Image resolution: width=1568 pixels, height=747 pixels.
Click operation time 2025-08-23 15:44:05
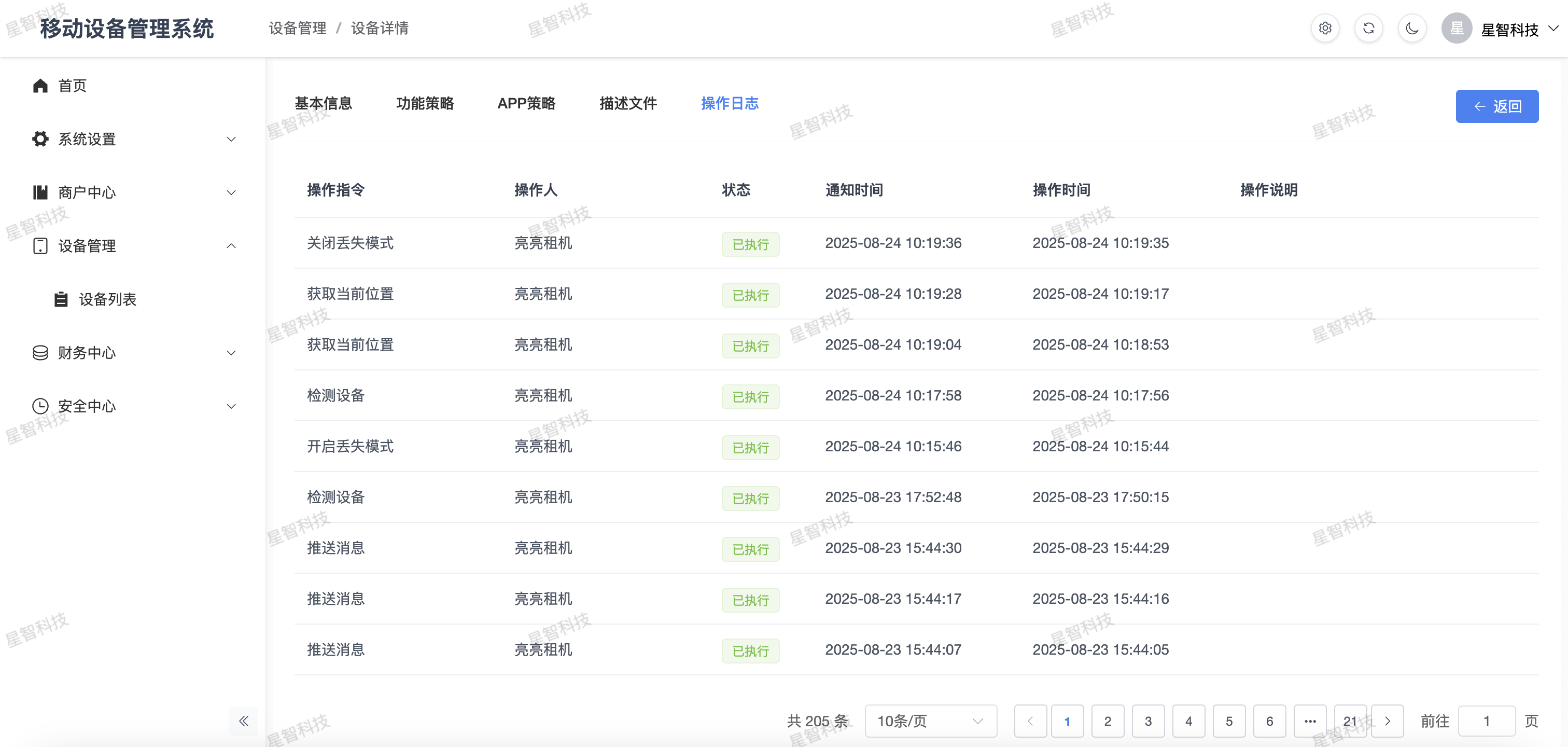pos(1100,649)
